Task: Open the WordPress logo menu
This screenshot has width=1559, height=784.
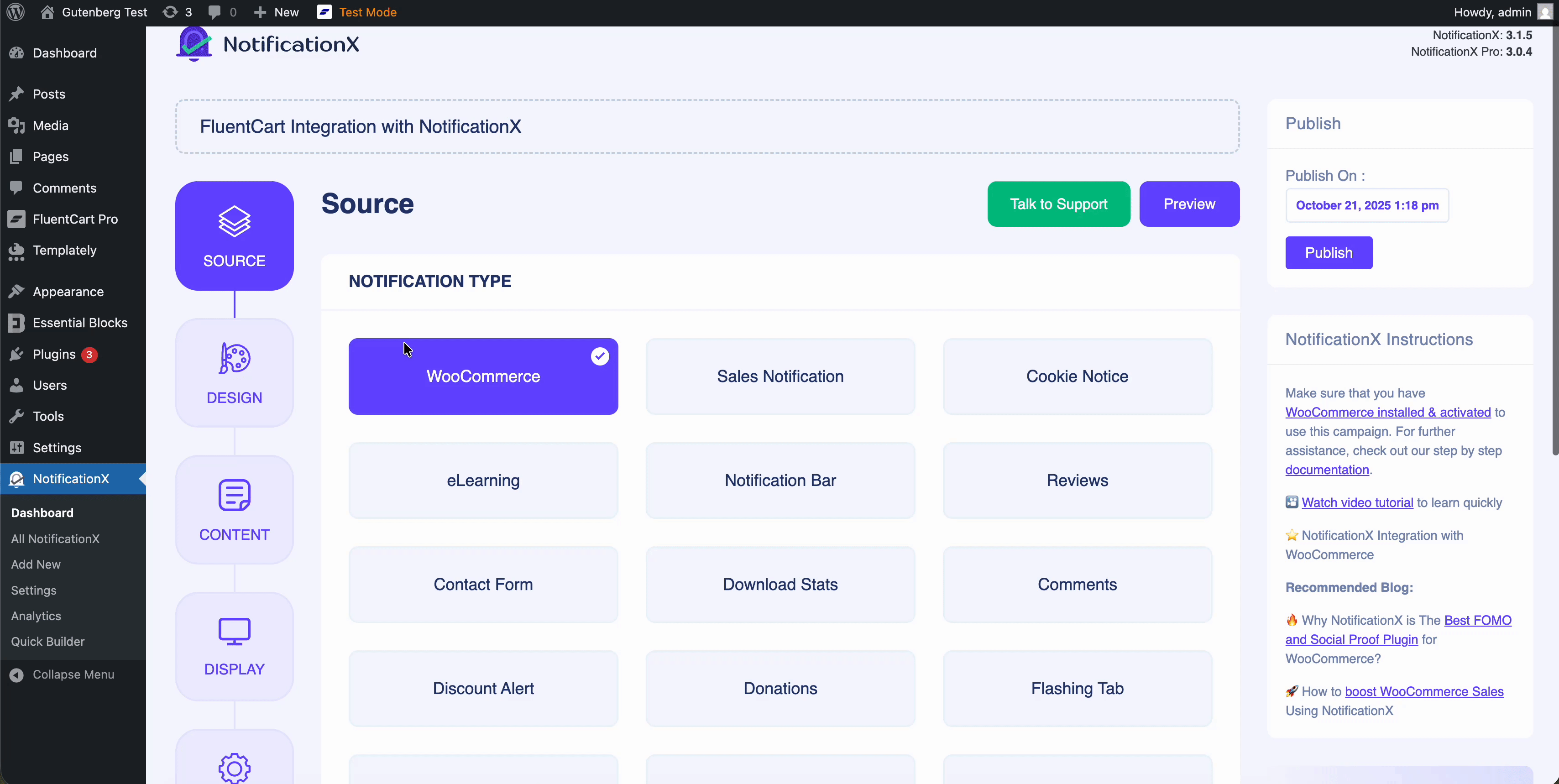Action: tap(15, 11)
